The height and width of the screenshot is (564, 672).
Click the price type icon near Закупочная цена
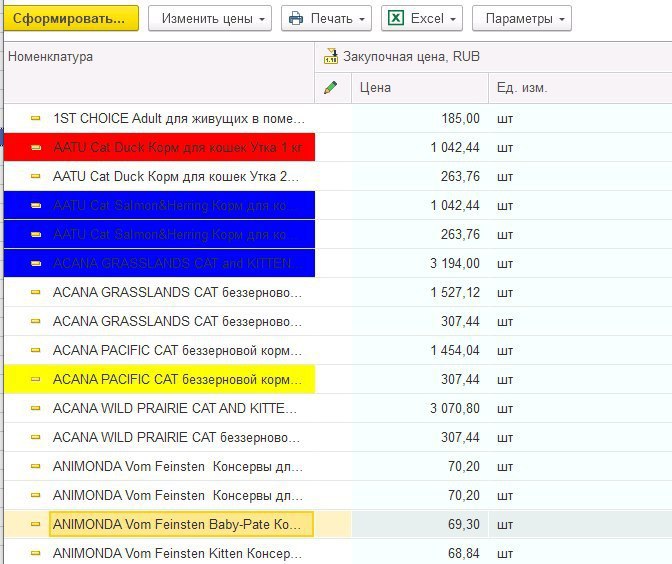coord(330,56)
